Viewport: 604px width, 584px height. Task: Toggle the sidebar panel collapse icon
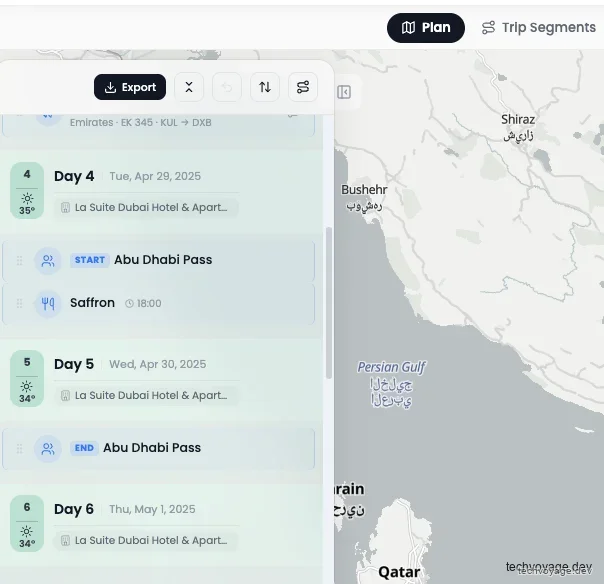click(x=344, y=92)
